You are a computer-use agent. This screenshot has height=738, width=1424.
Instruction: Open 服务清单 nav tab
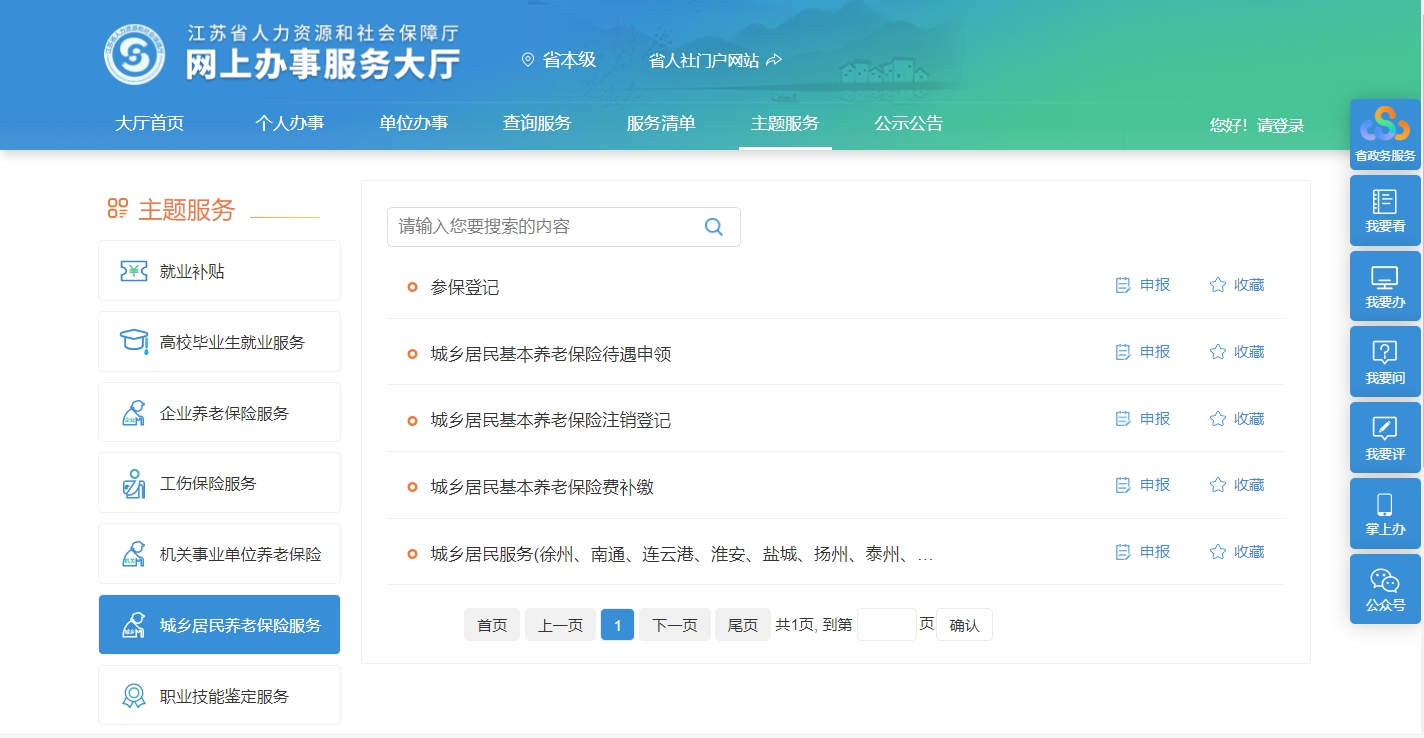coord(661,124)
